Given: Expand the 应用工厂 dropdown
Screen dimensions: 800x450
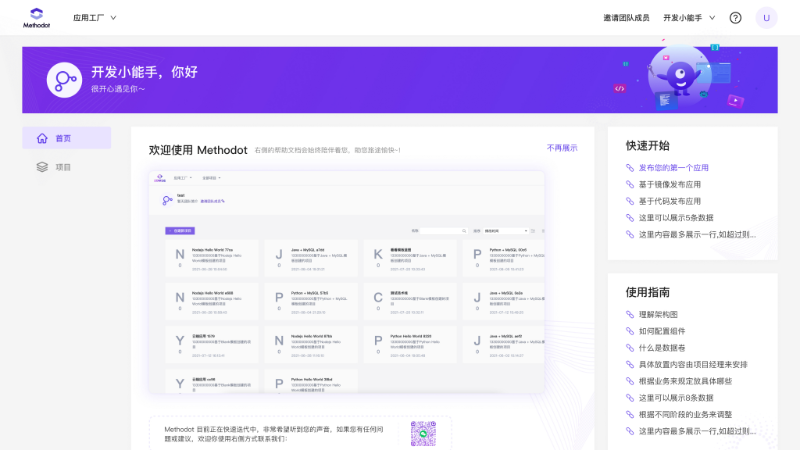Looking at the screenshot, I should point(95,18).
